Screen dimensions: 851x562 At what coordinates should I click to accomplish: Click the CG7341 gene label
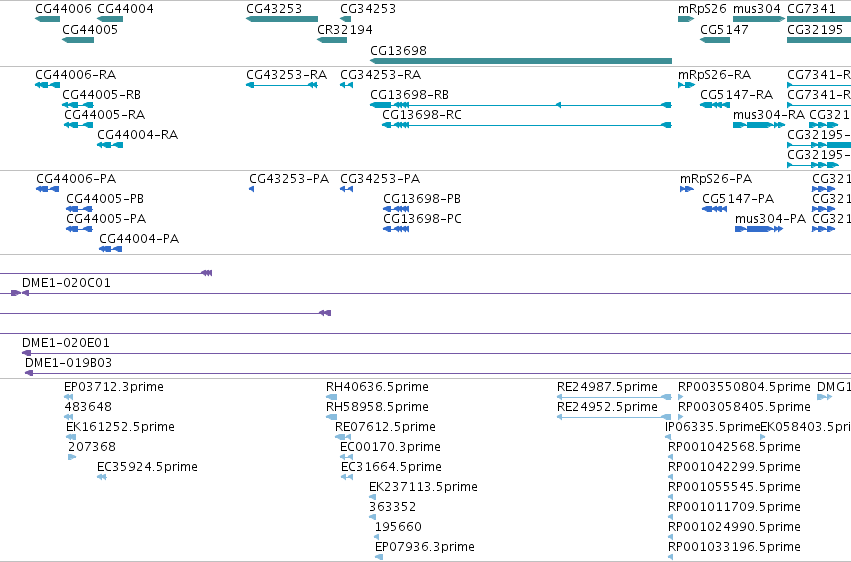tap(811, 9)
